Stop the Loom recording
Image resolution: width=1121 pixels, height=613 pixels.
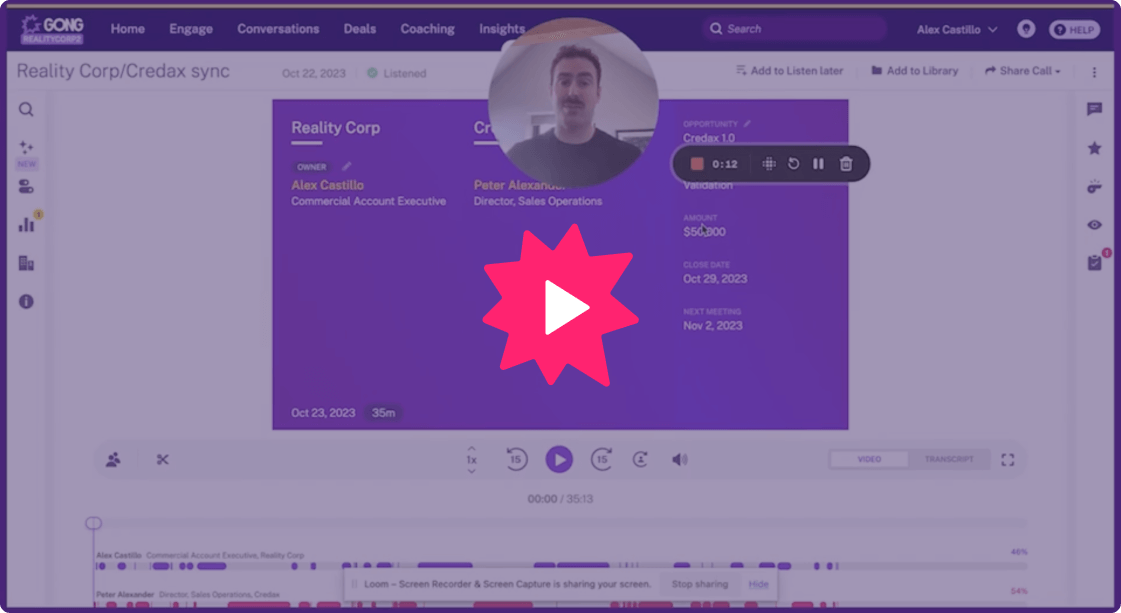[x=697, y=164]
